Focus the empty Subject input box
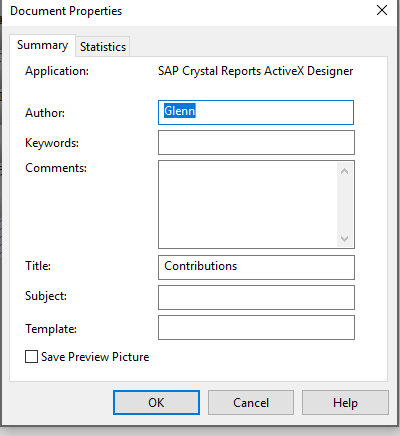Viewport: 400px width, 436px height. click(256, 297)
